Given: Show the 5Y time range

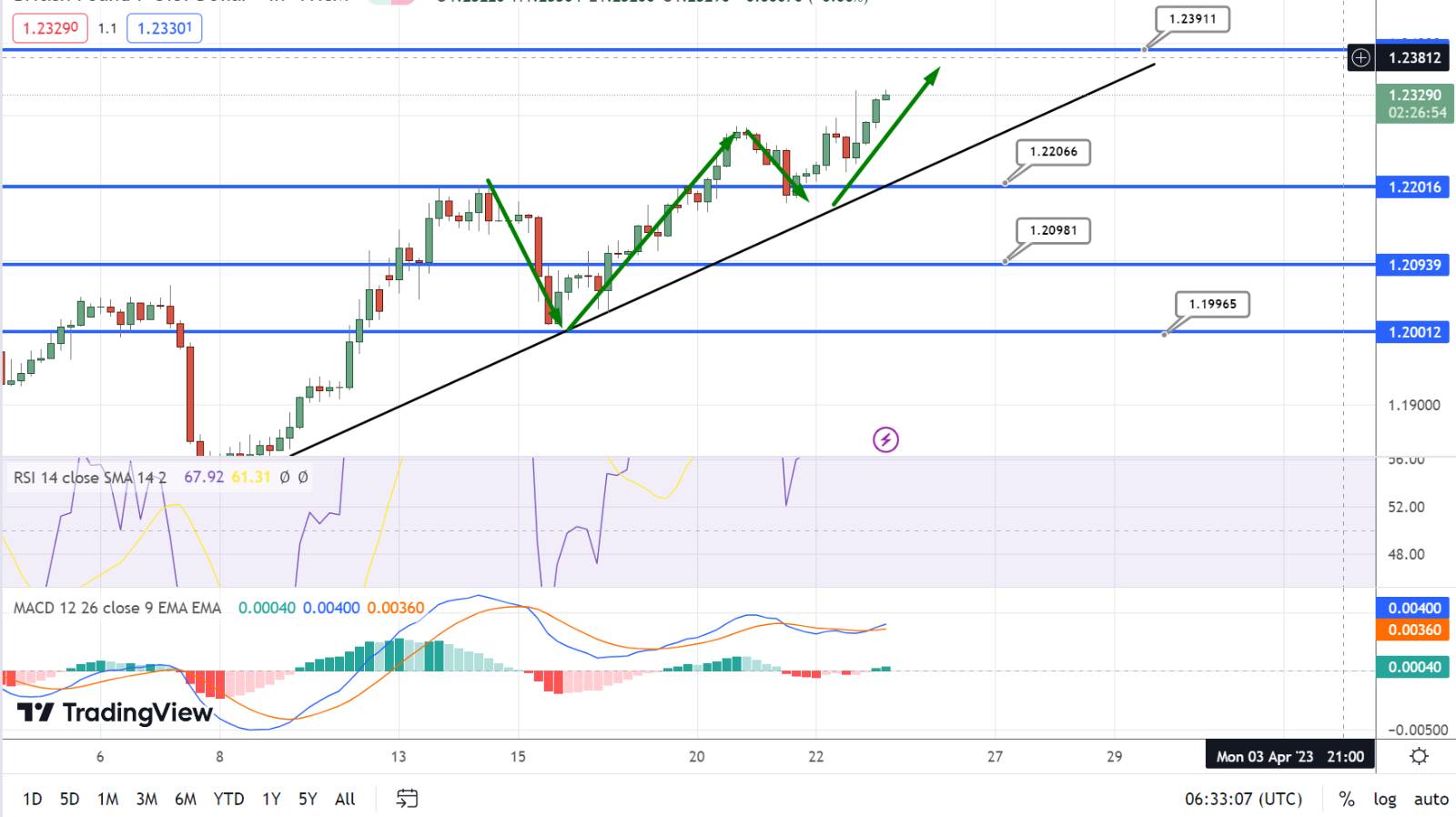Looking at the screenshot, I should pos(308,799).
